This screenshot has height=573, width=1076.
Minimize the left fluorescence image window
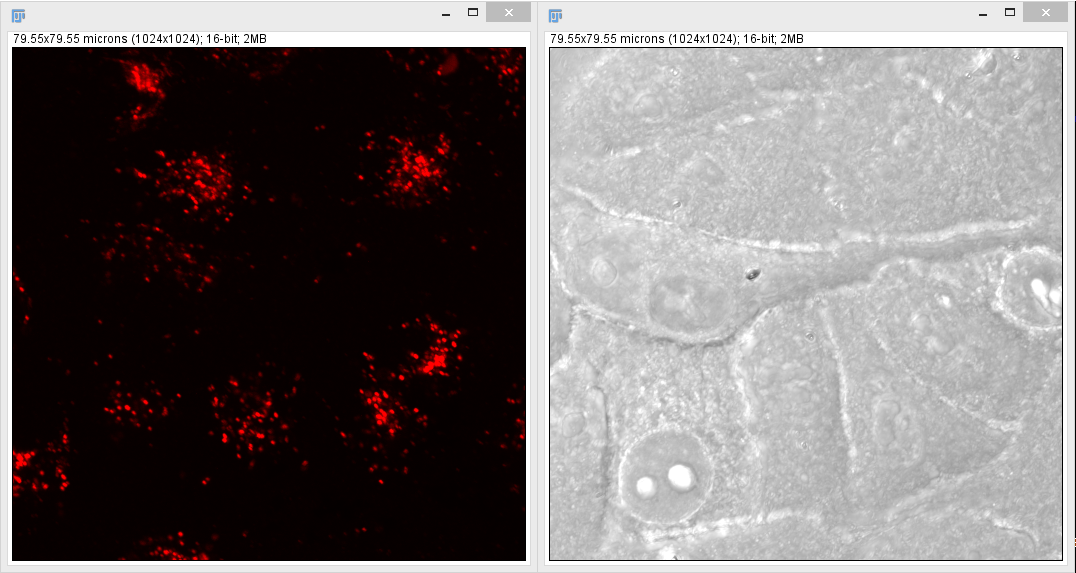click(x=446, y=13)
